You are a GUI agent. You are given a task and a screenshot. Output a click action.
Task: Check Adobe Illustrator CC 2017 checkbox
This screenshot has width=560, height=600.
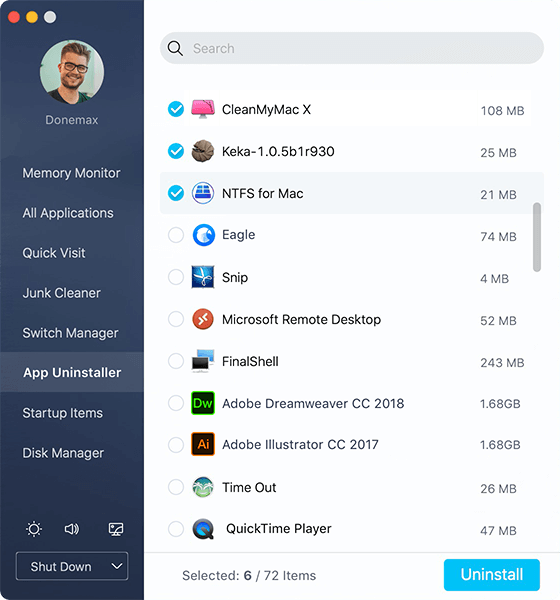click(176, 445)
